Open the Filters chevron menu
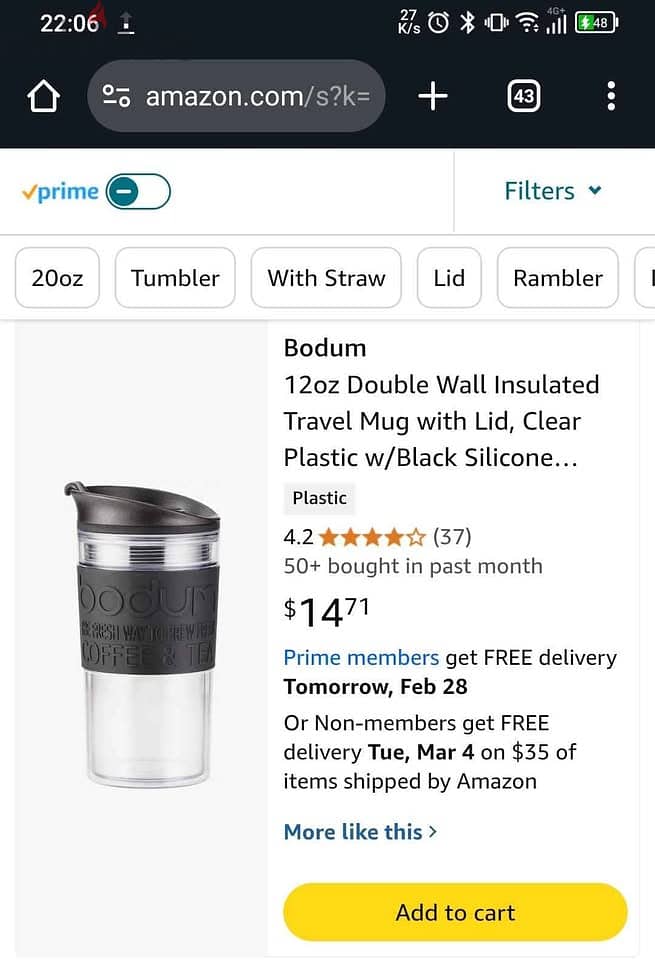Viewport: 655px width, 960px height. tap(594, 191)
